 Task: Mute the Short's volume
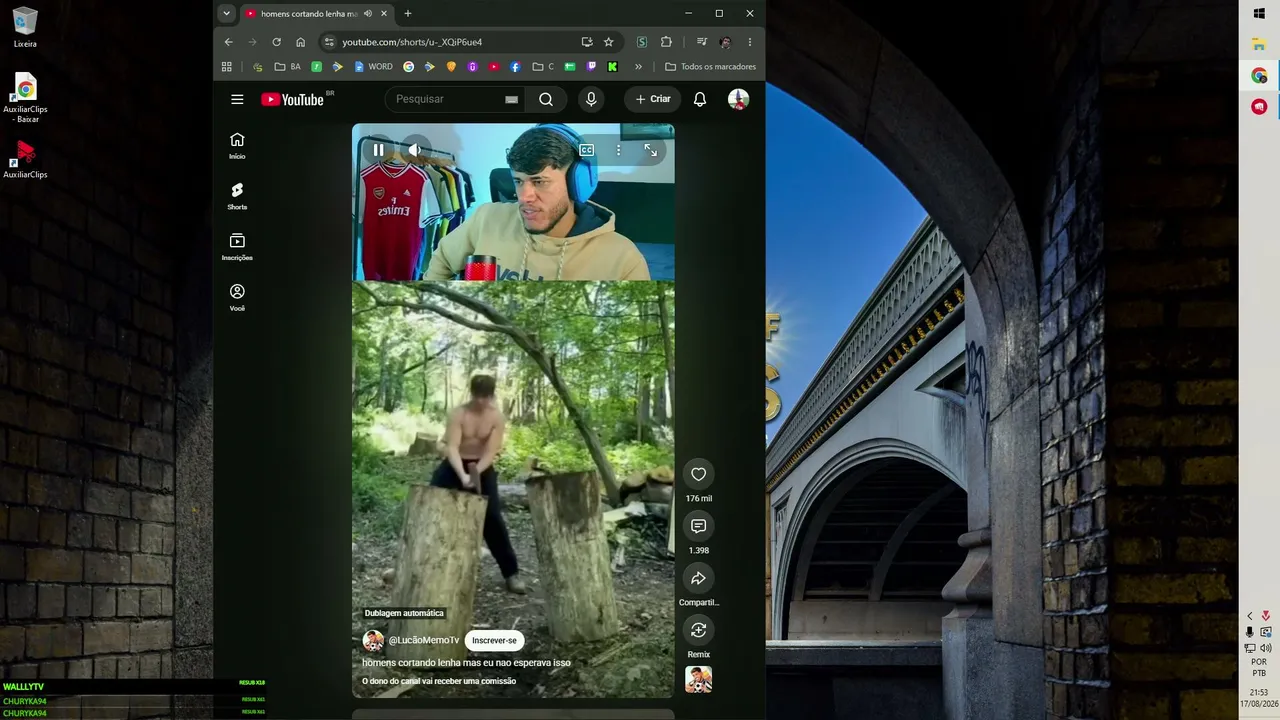pyautogui.click(x=414, y=150)
